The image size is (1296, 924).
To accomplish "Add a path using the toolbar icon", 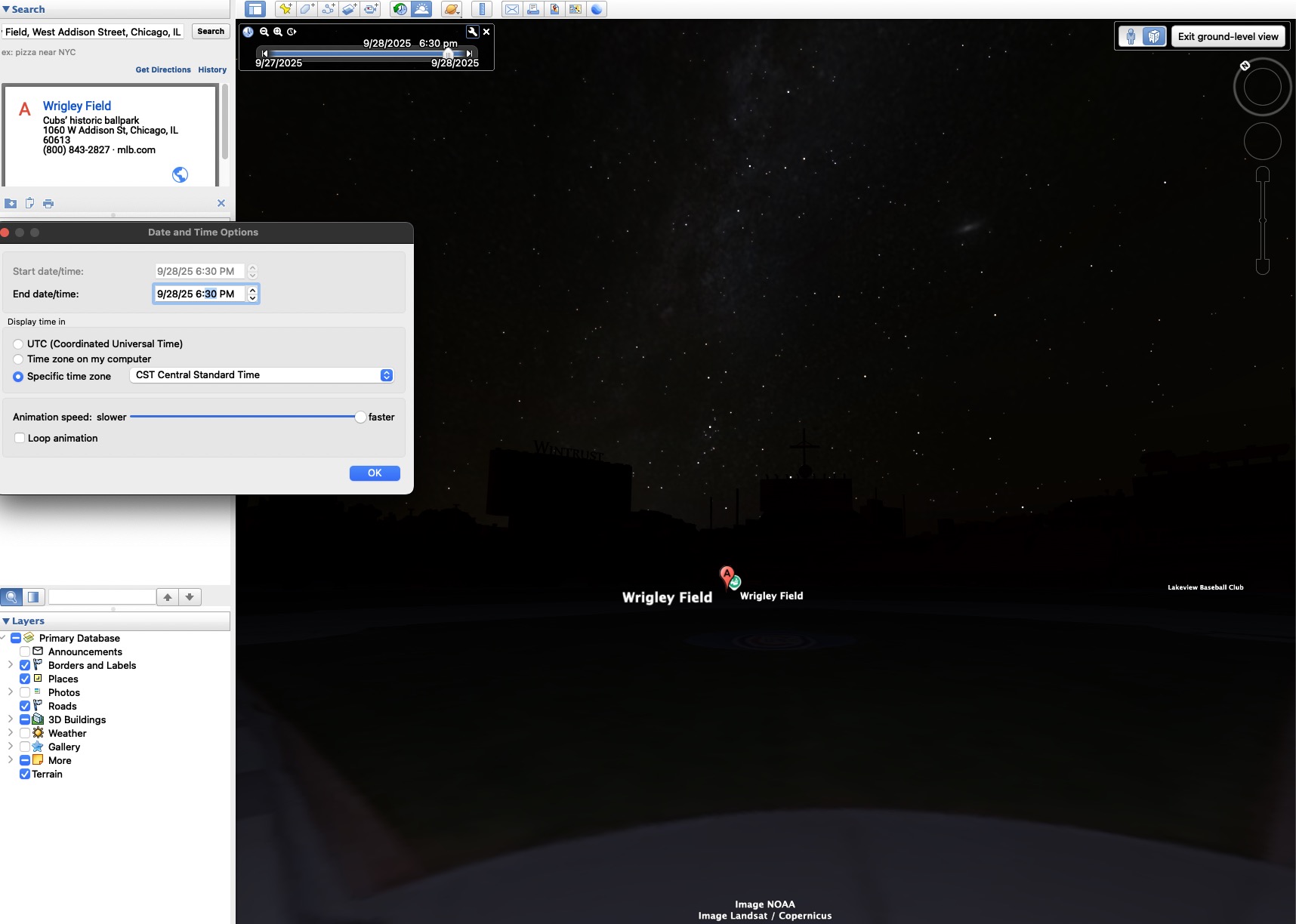I will (x=328, y=9).
